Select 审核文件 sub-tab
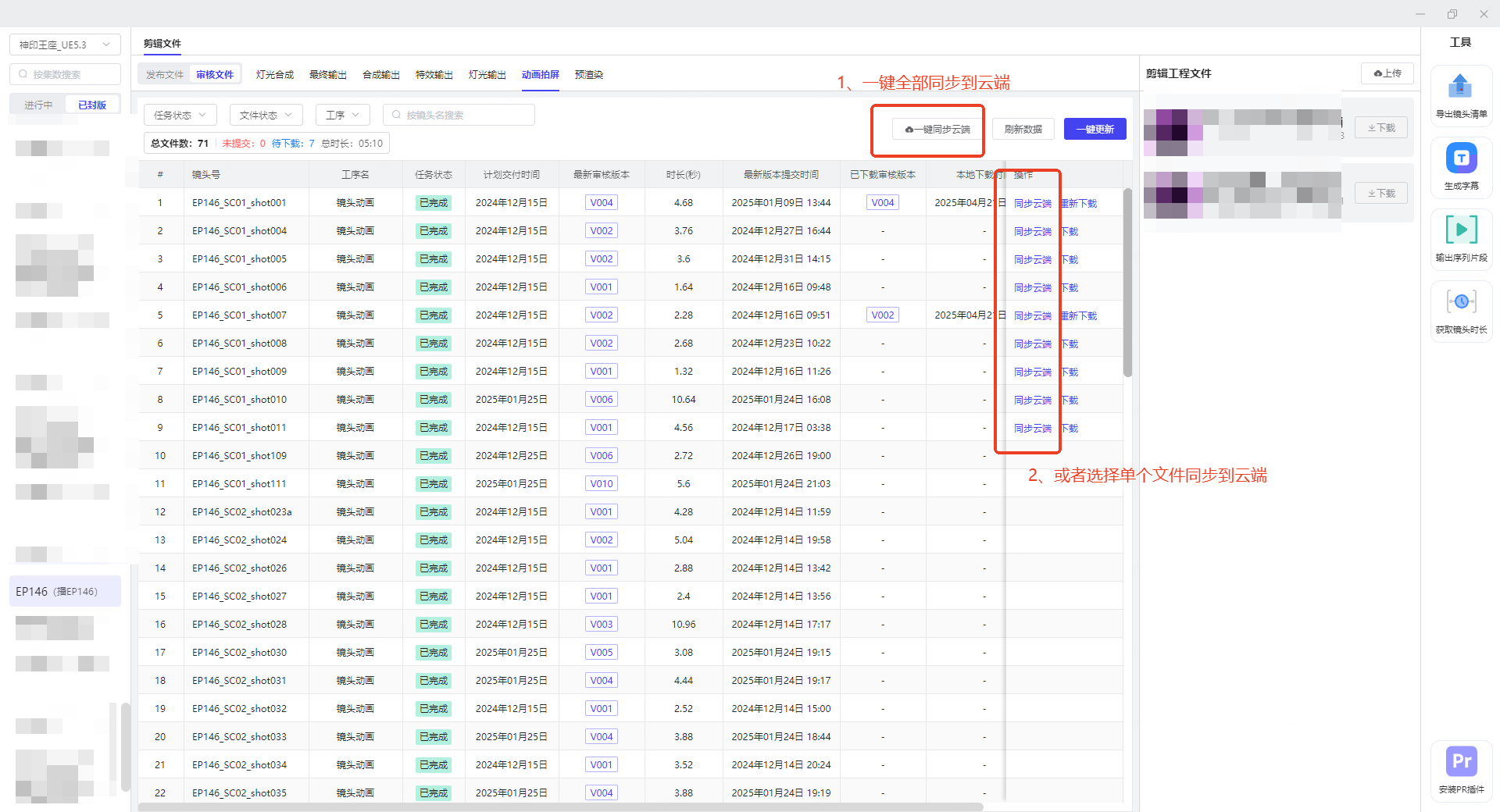Screen dimensions: 1500x812 point(215,75)
